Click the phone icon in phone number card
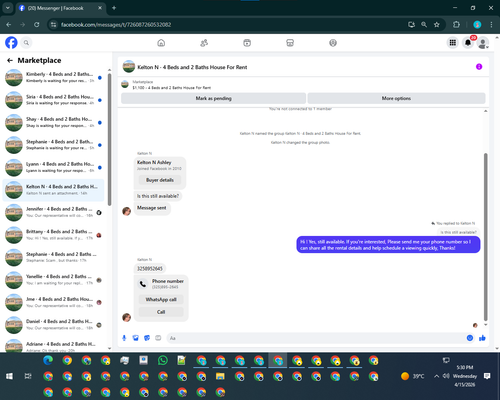 (x=143, y=284)
